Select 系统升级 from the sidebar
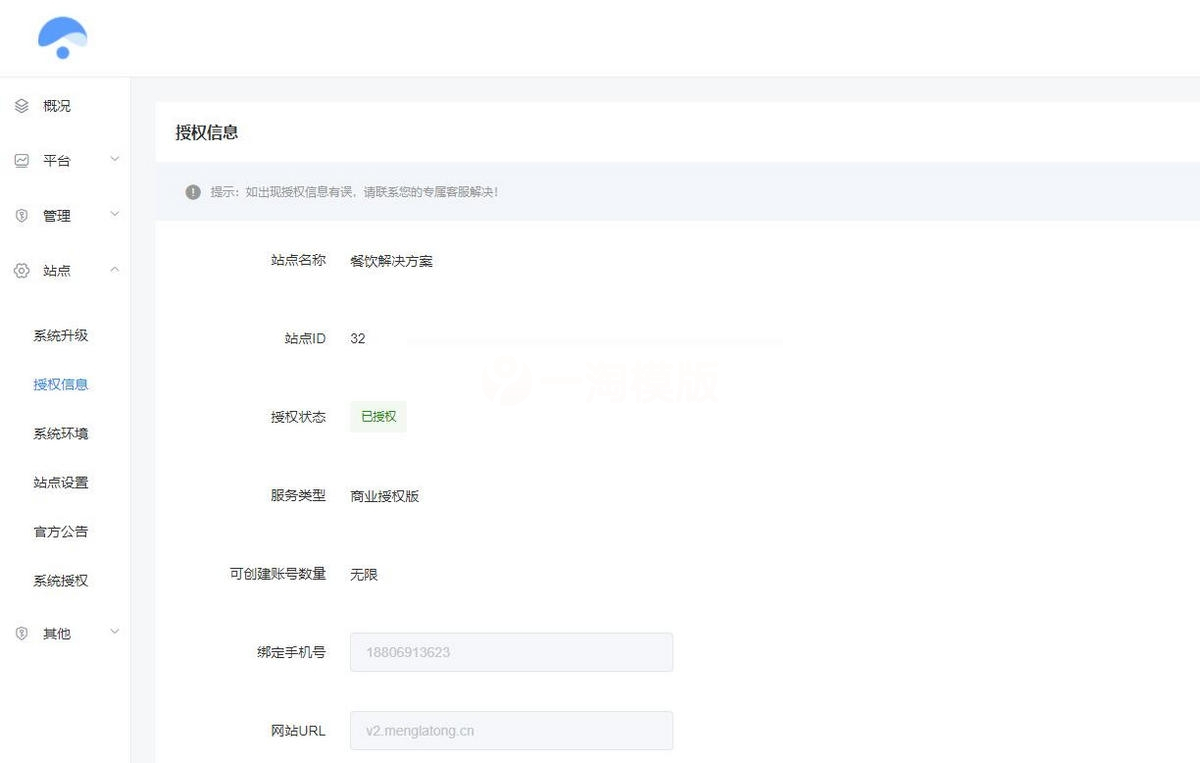This screenshot has height=763, width=1200. click(59, 335)
